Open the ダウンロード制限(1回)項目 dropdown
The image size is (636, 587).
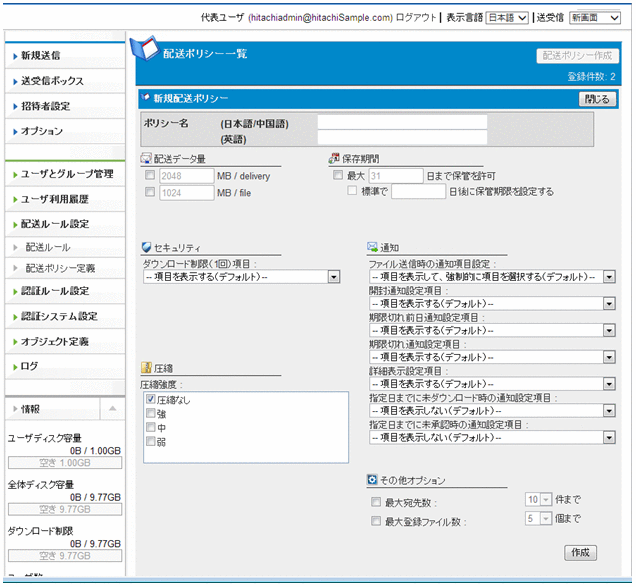pos(241,277)
